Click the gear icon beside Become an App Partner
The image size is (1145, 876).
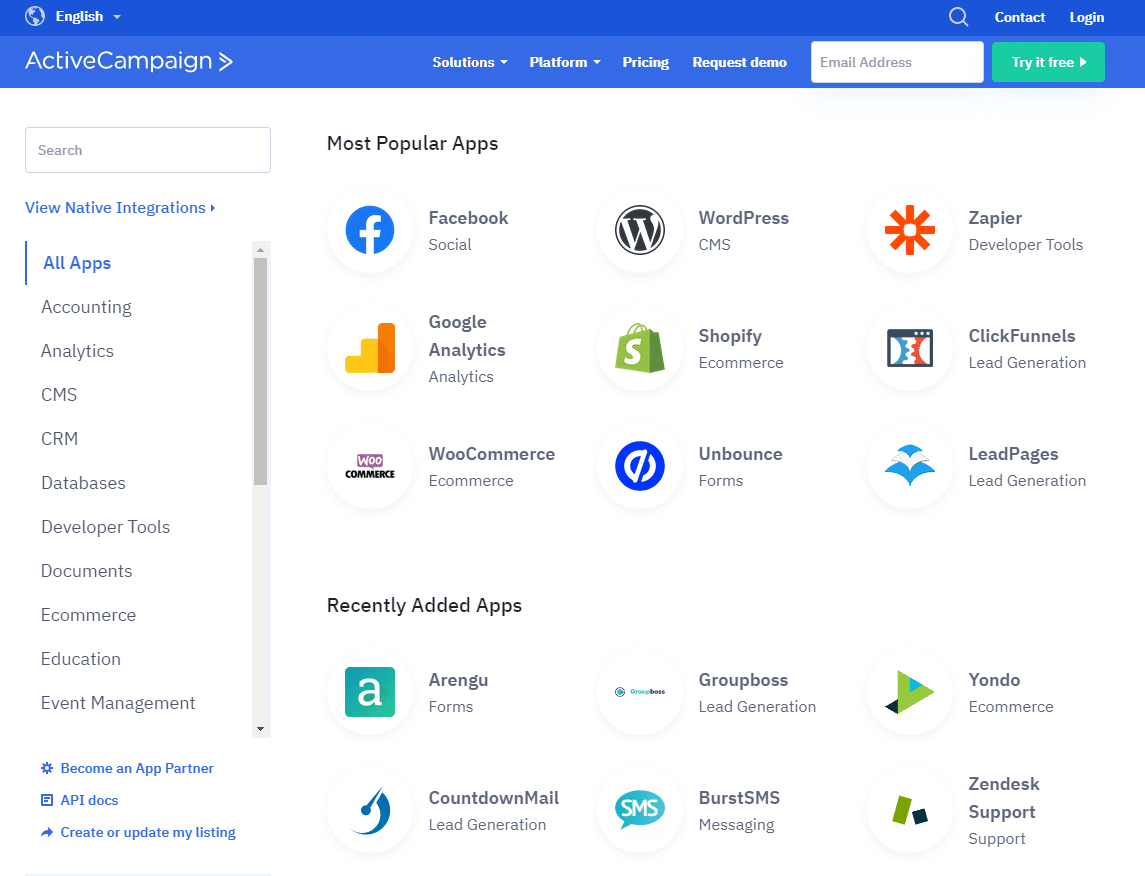[x=47, y=768]
